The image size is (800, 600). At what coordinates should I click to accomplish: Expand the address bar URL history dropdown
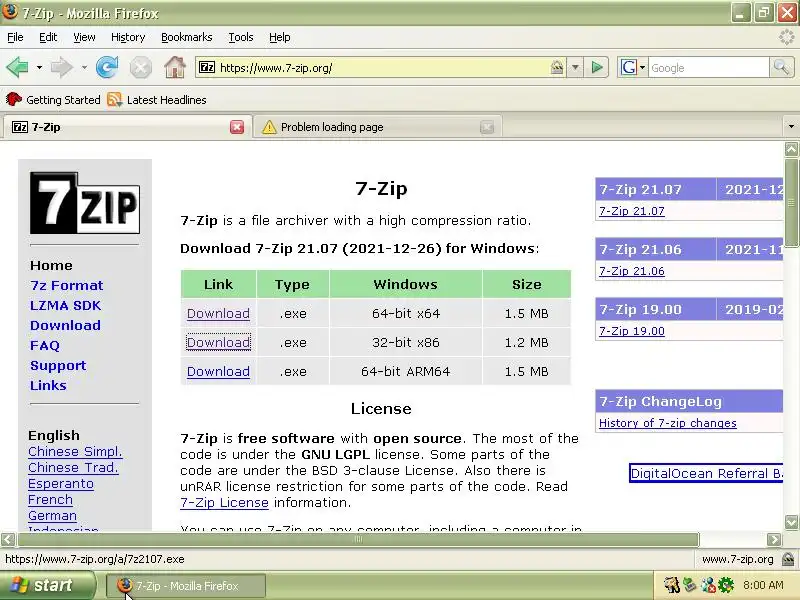[575, 67]
